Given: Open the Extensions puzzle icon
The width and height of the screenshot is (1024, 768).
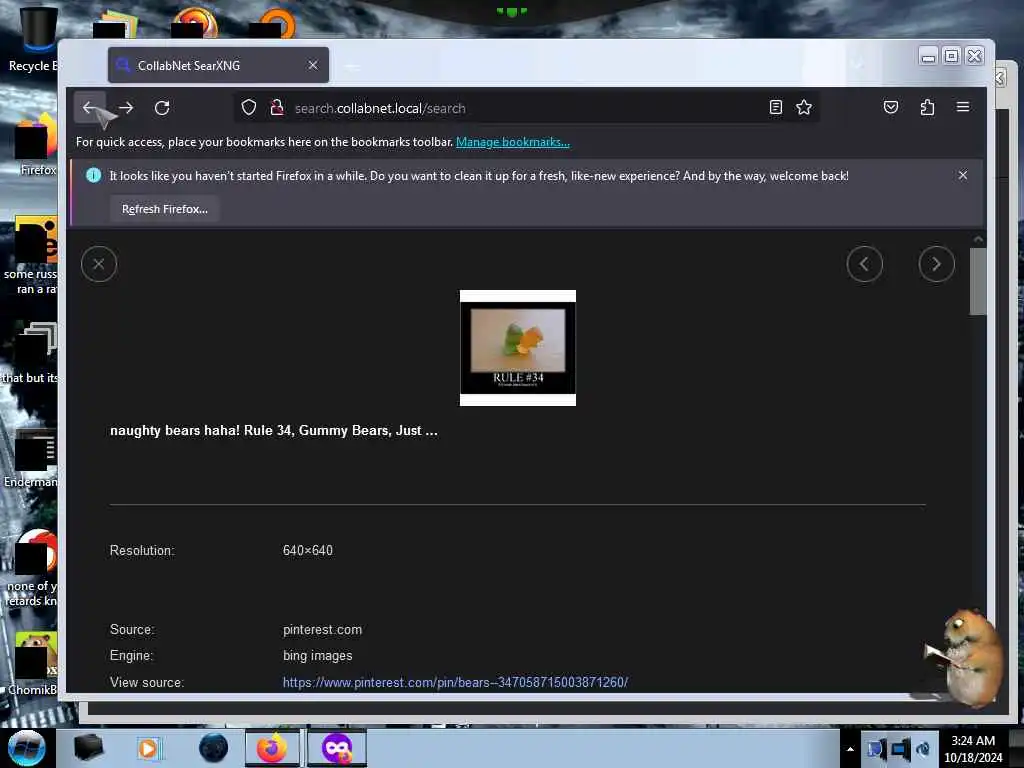Looking at the screenshot, I should tap(927, 108).
